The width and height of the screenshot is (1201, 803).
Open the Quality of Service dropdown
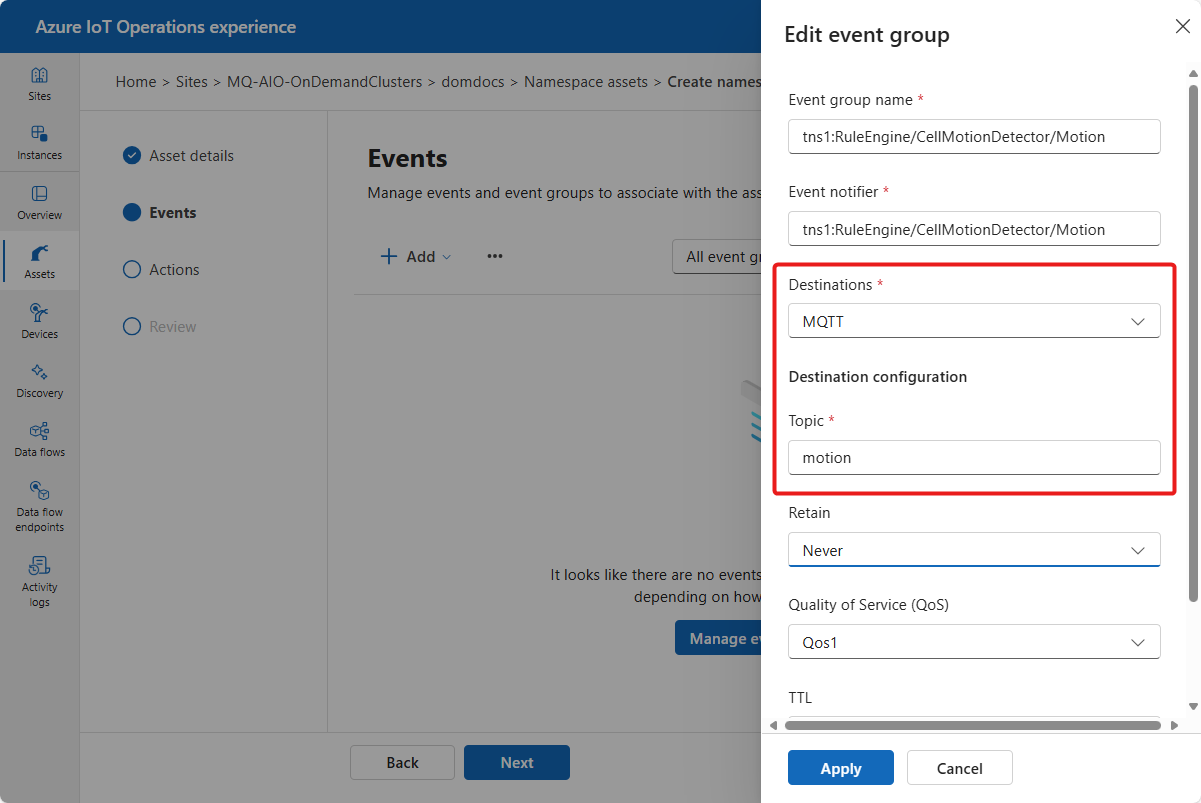[974, 642]
